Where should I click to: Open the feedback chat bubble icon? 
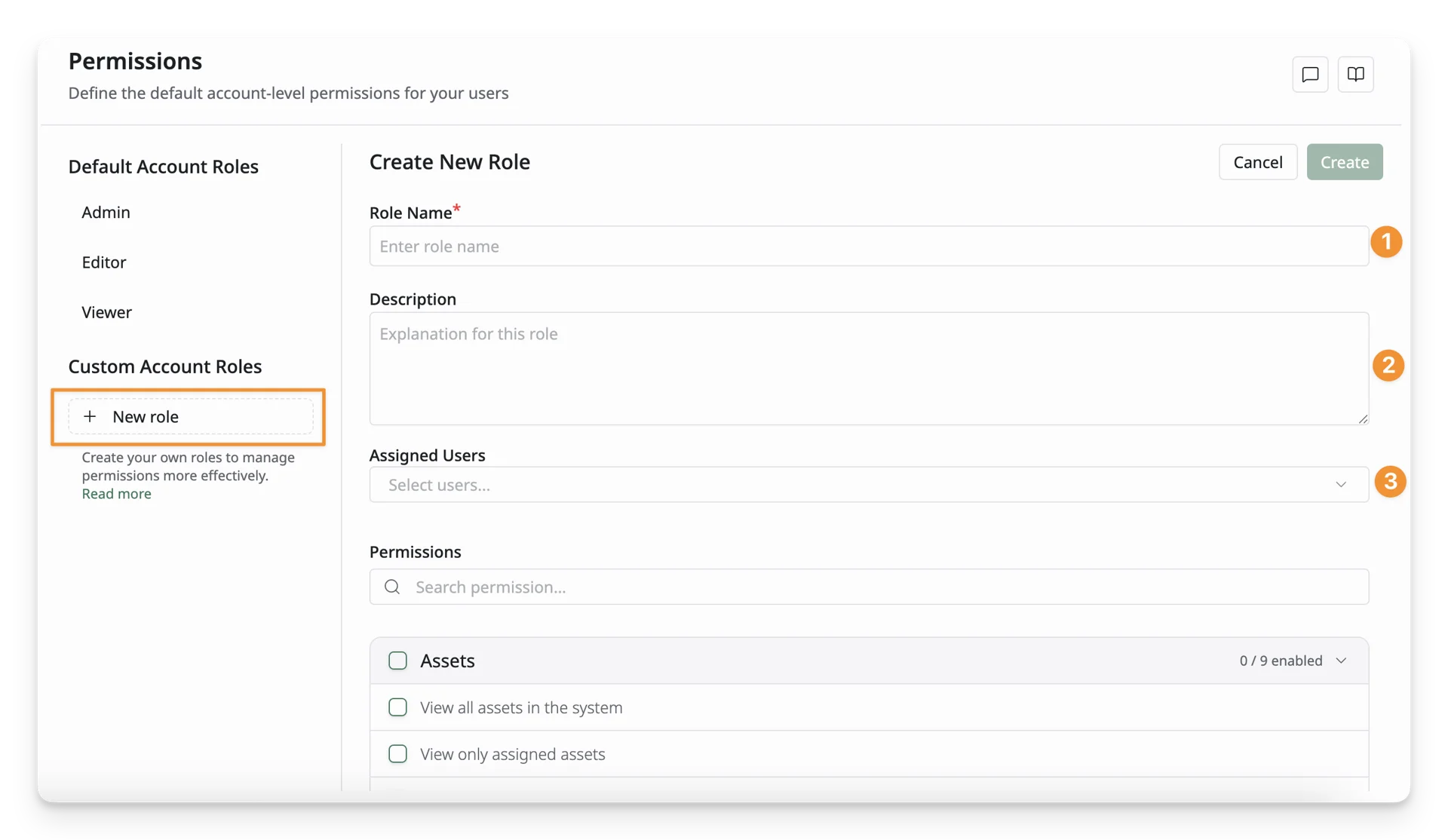1310,74
